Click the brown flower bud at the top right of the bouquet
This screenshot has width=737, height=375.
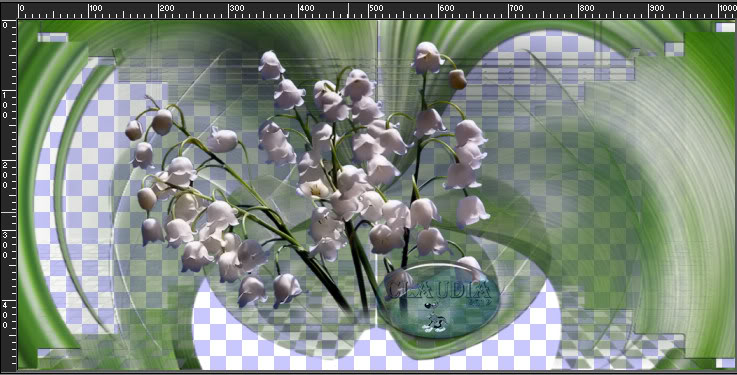click(457, 79)
